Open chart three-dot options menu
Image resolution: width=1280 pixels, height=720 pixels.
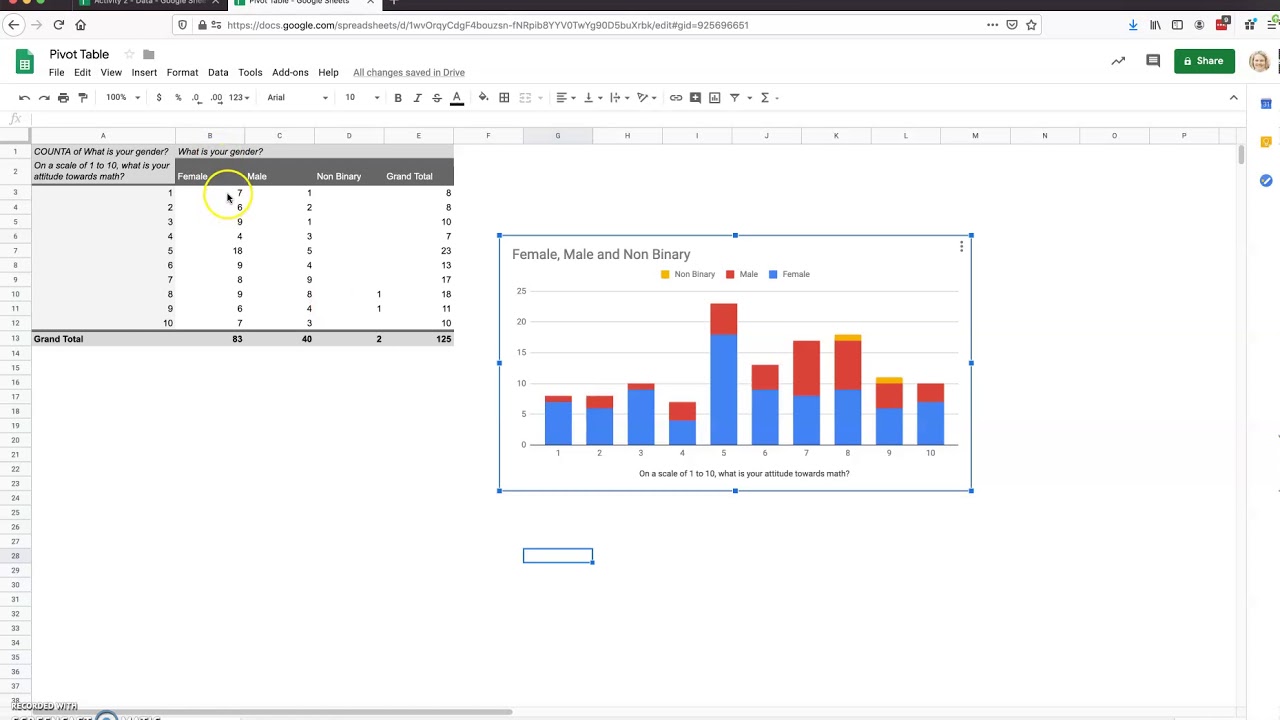coord(961,246)
